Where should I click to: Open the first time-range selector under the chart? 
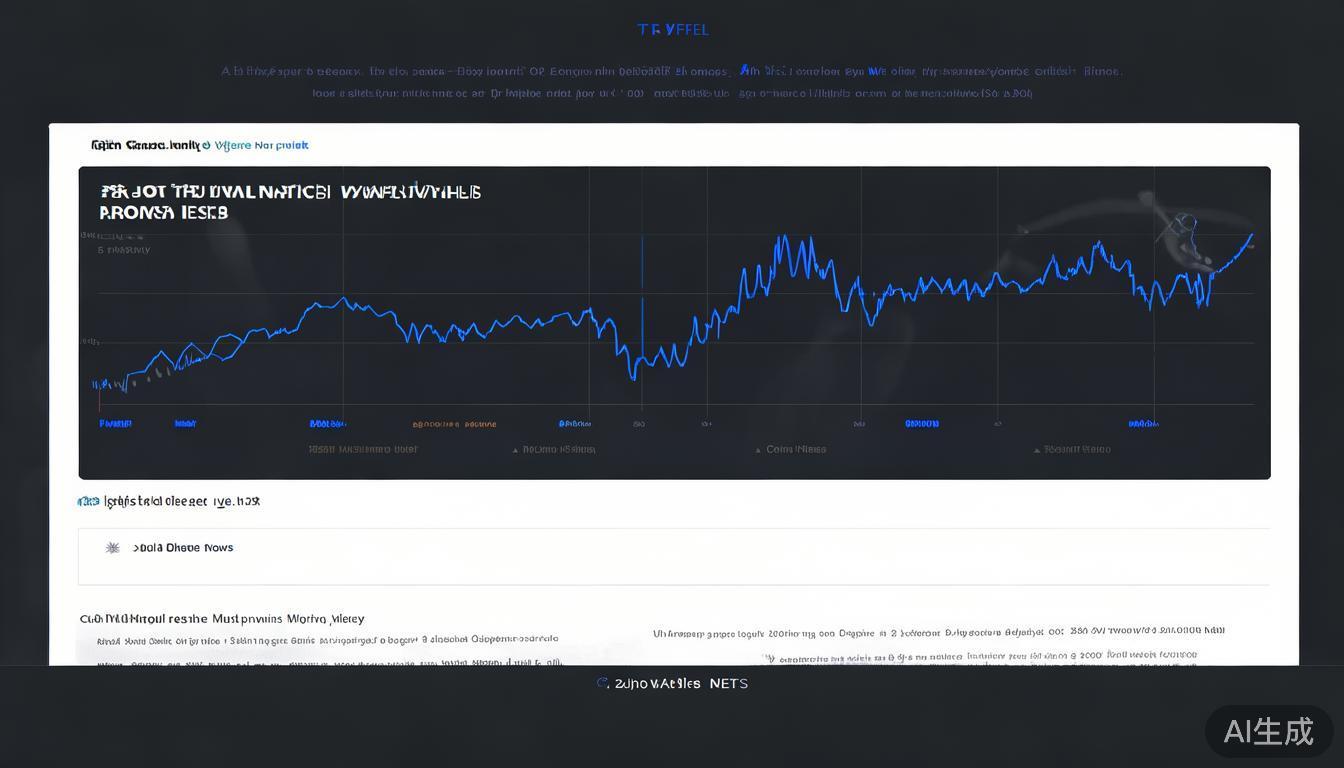113,423
